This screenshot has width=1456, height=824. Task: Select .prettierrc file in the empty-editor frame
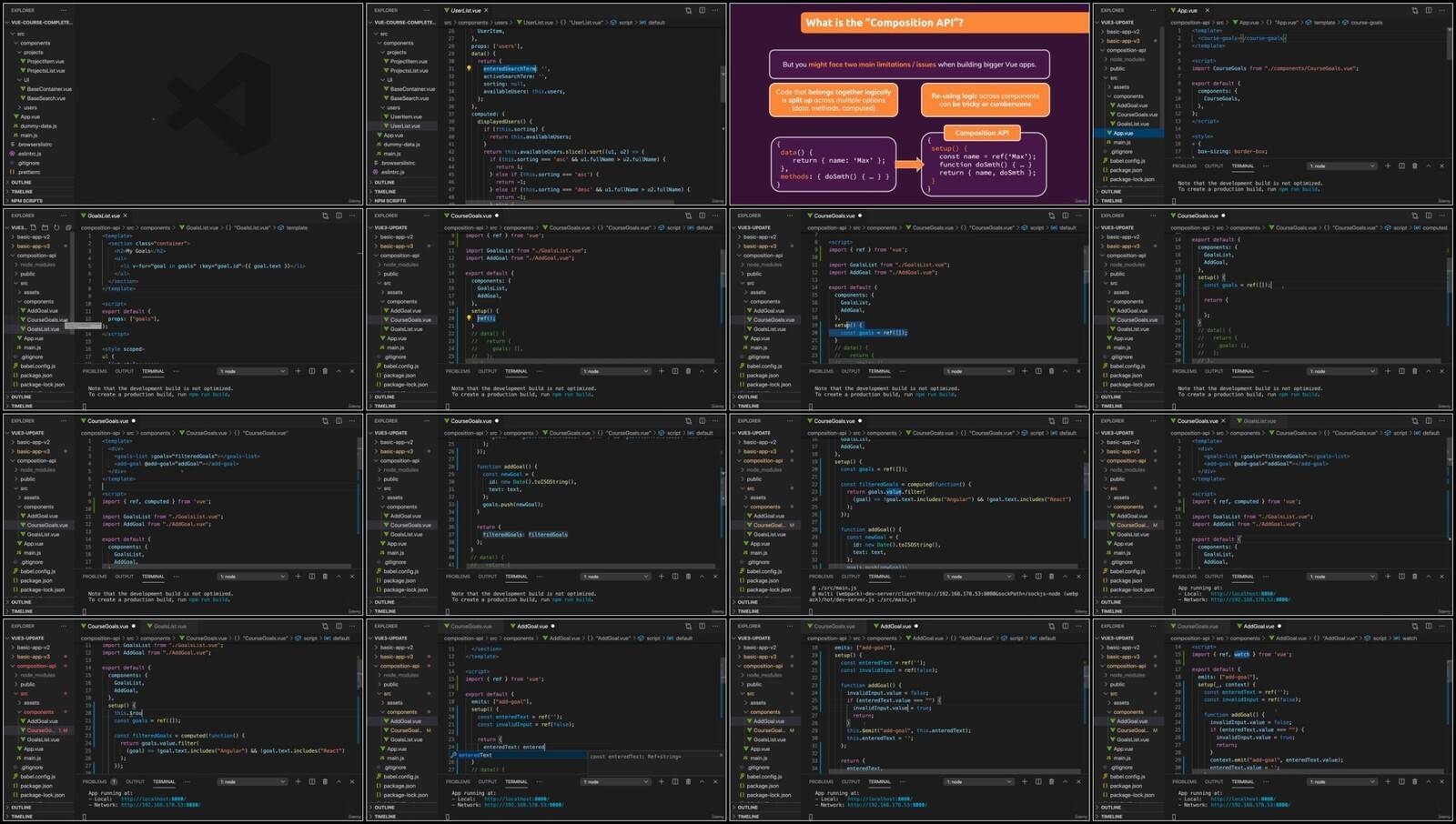point(29,172)
